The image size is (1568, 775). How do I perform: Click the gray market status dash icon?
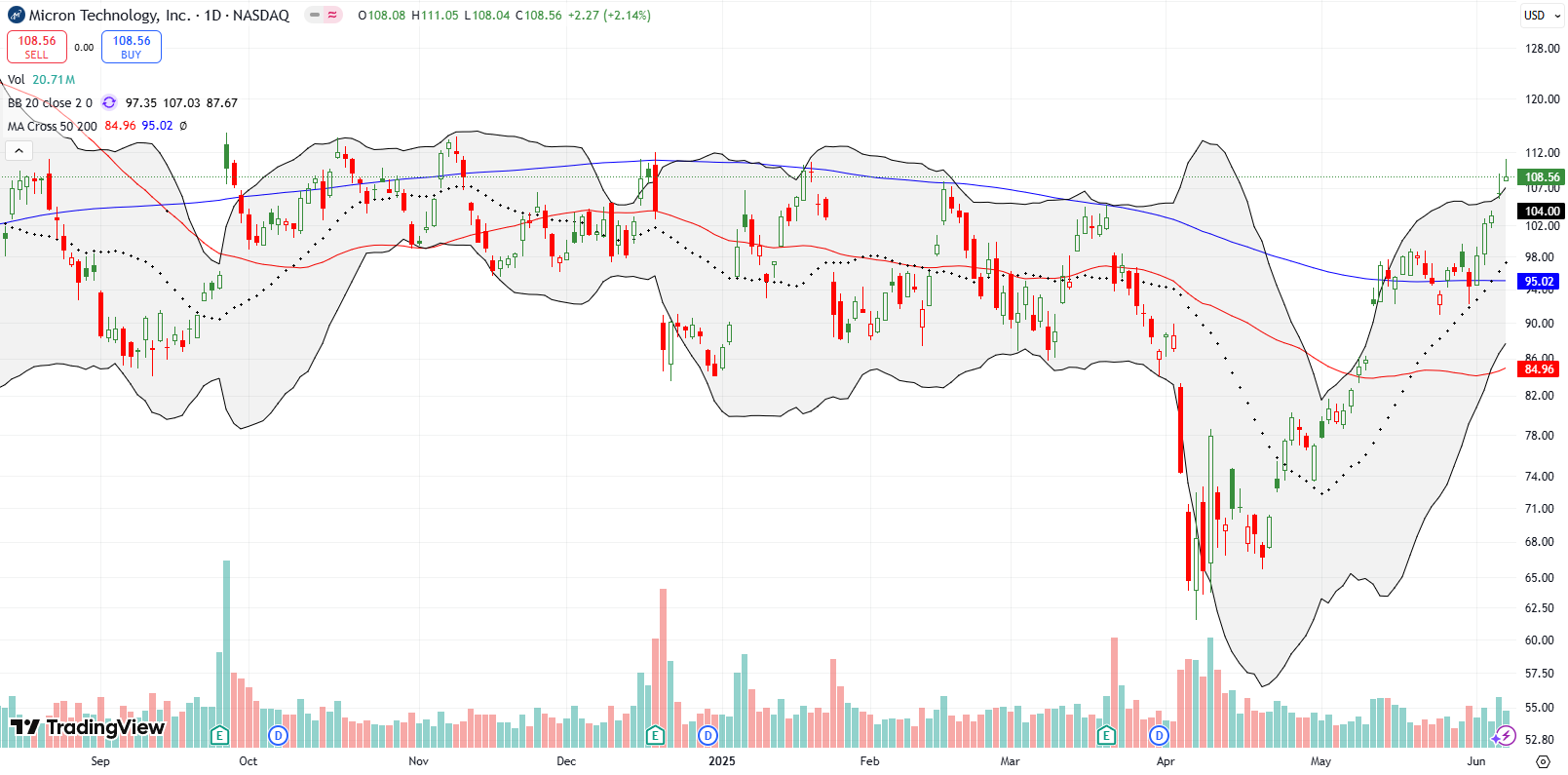click(315, 16)
